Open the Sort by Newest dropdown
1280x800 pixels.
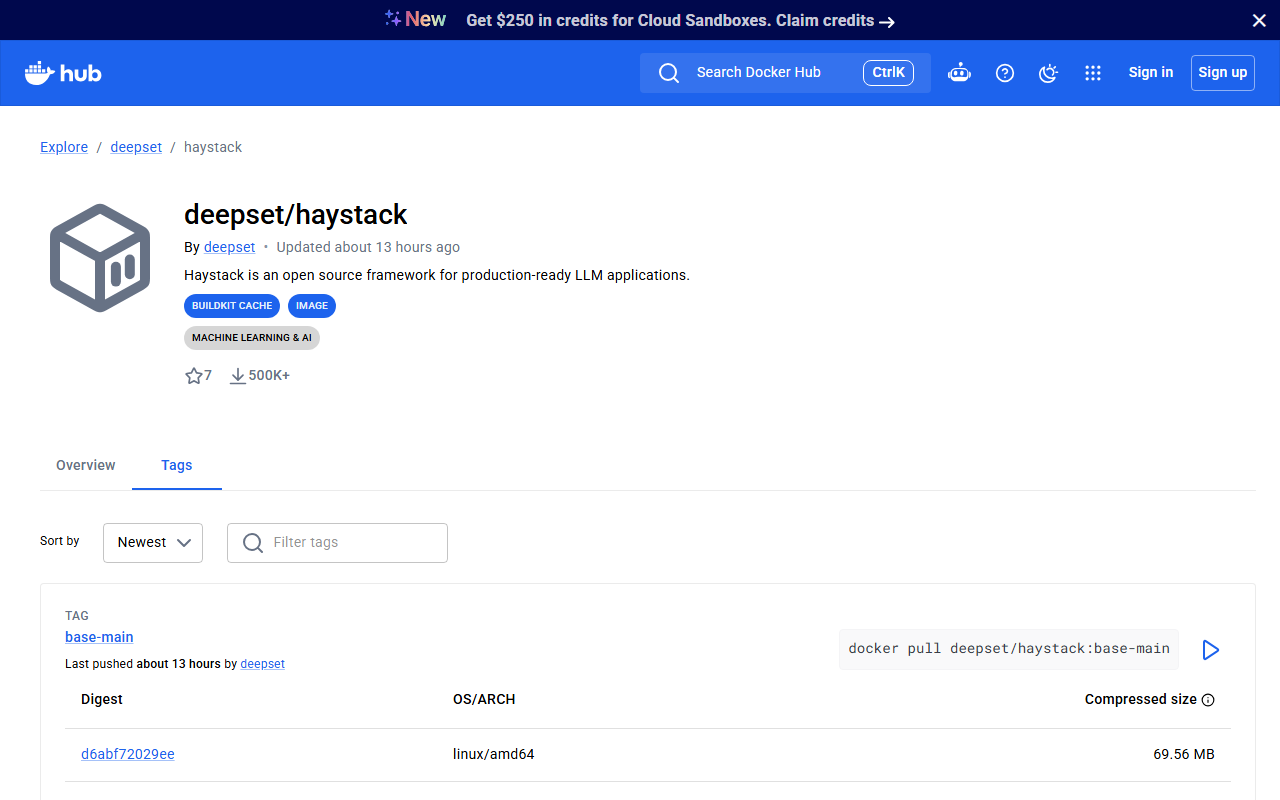click(x=153, y=542)
